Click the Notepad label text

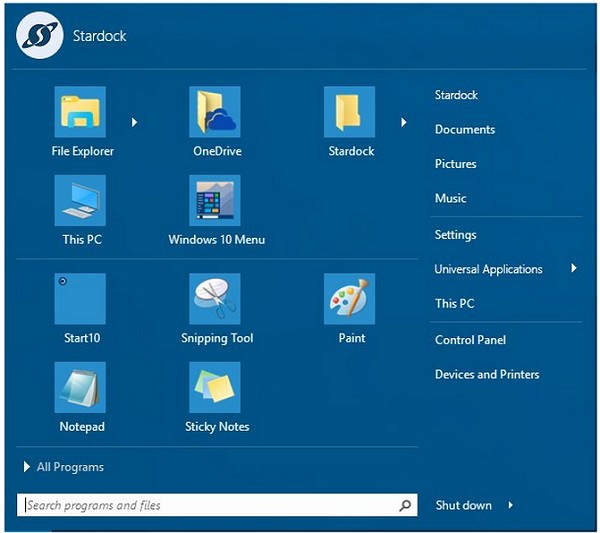(82, 427)
